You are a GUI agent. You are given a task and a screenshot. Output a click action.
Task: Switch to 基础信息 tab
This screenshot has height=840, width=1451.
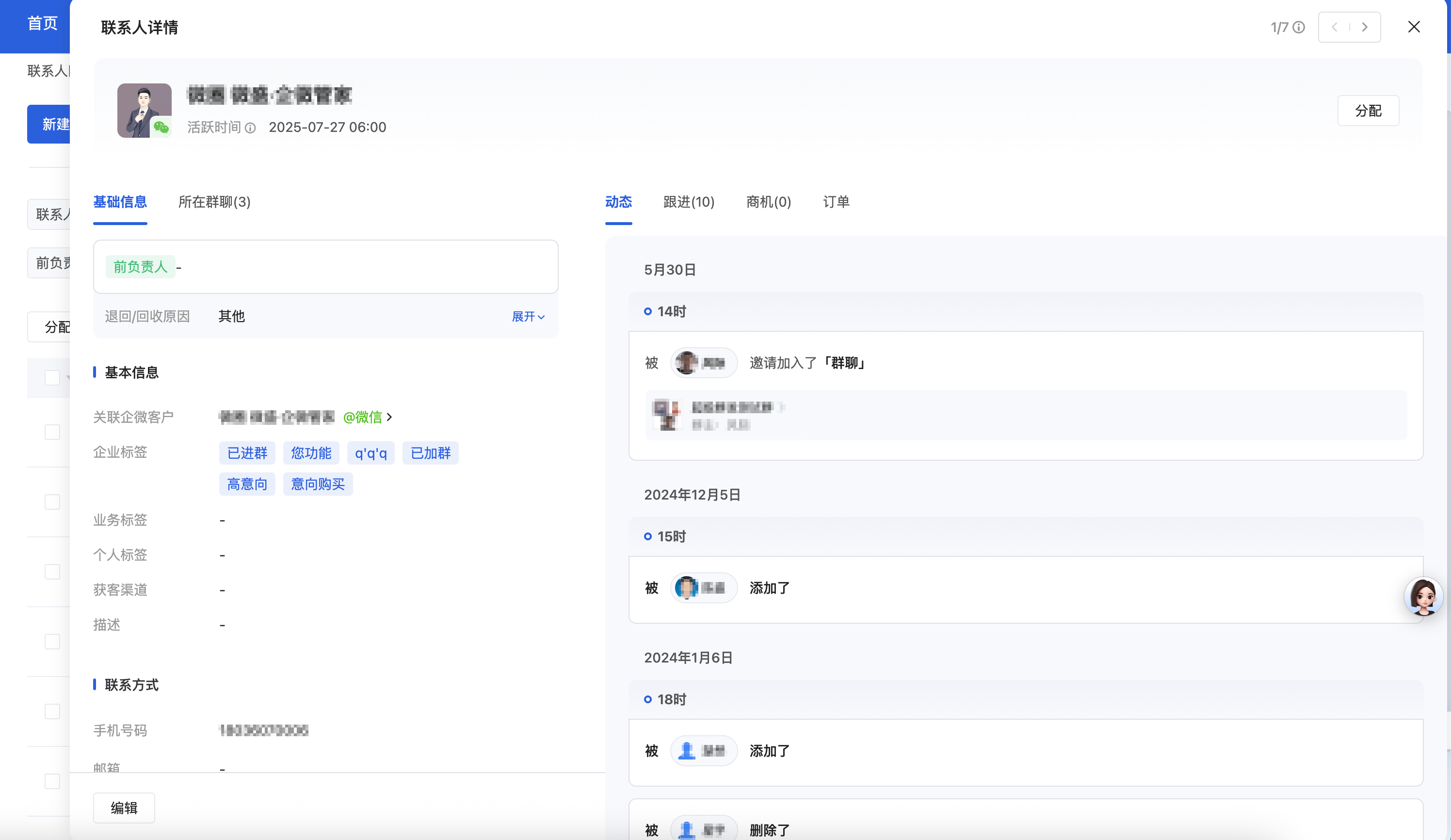click(x=120, y=202)
